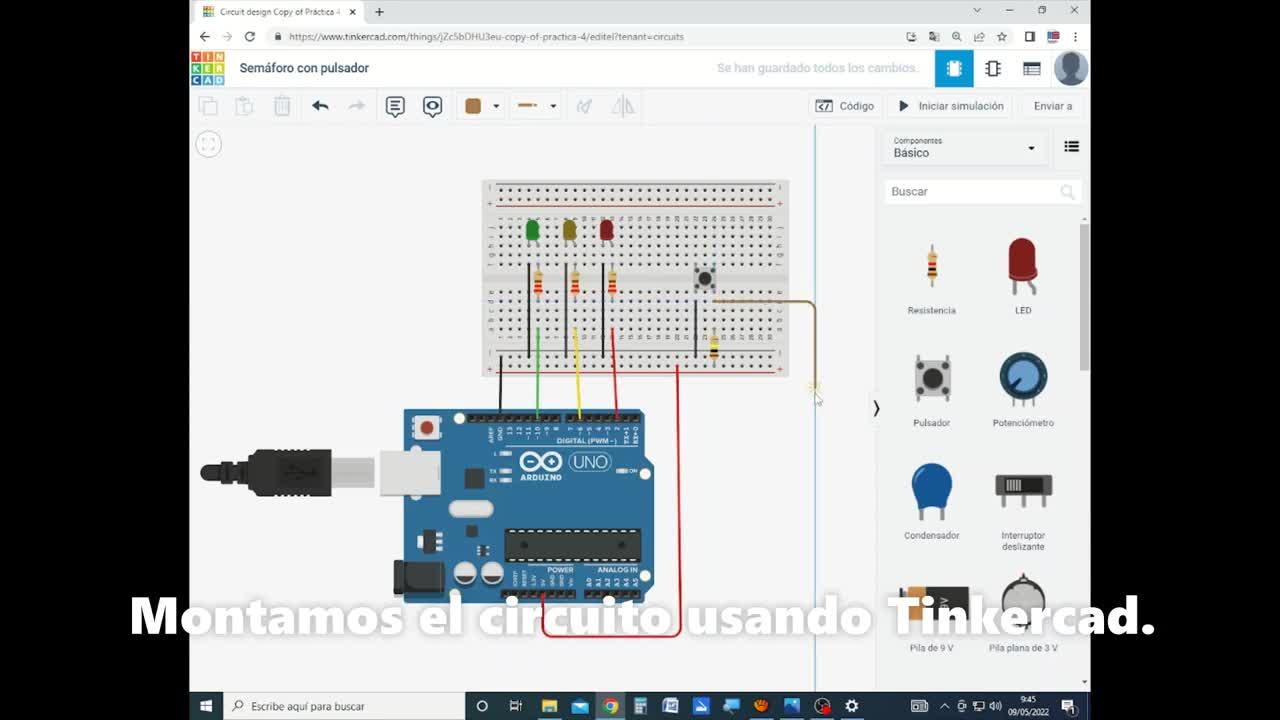Click the brown wire color swatch

473,106
